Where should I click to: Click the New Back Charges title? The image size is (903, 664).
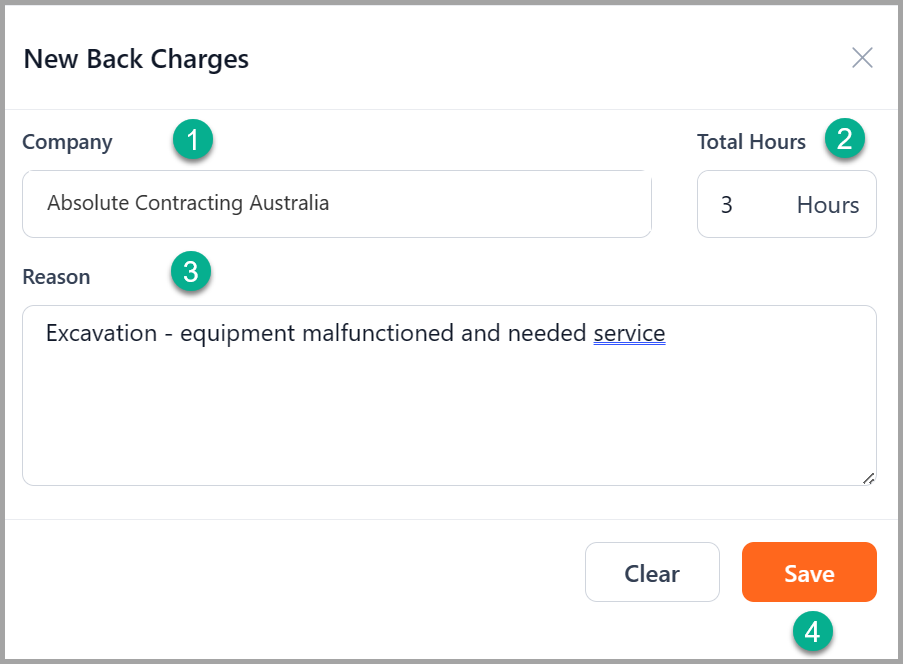136,59
